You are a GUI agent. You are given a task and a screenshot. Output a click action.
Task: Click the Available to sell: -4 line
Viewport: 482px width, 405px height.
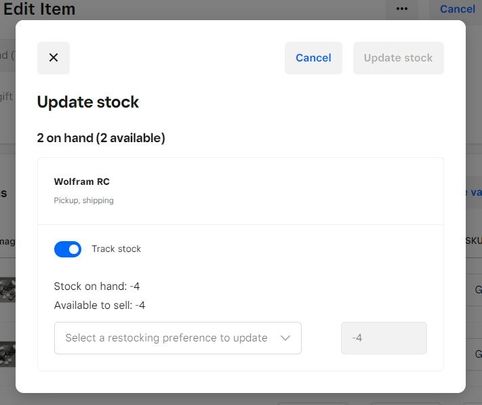pos(99,305)
